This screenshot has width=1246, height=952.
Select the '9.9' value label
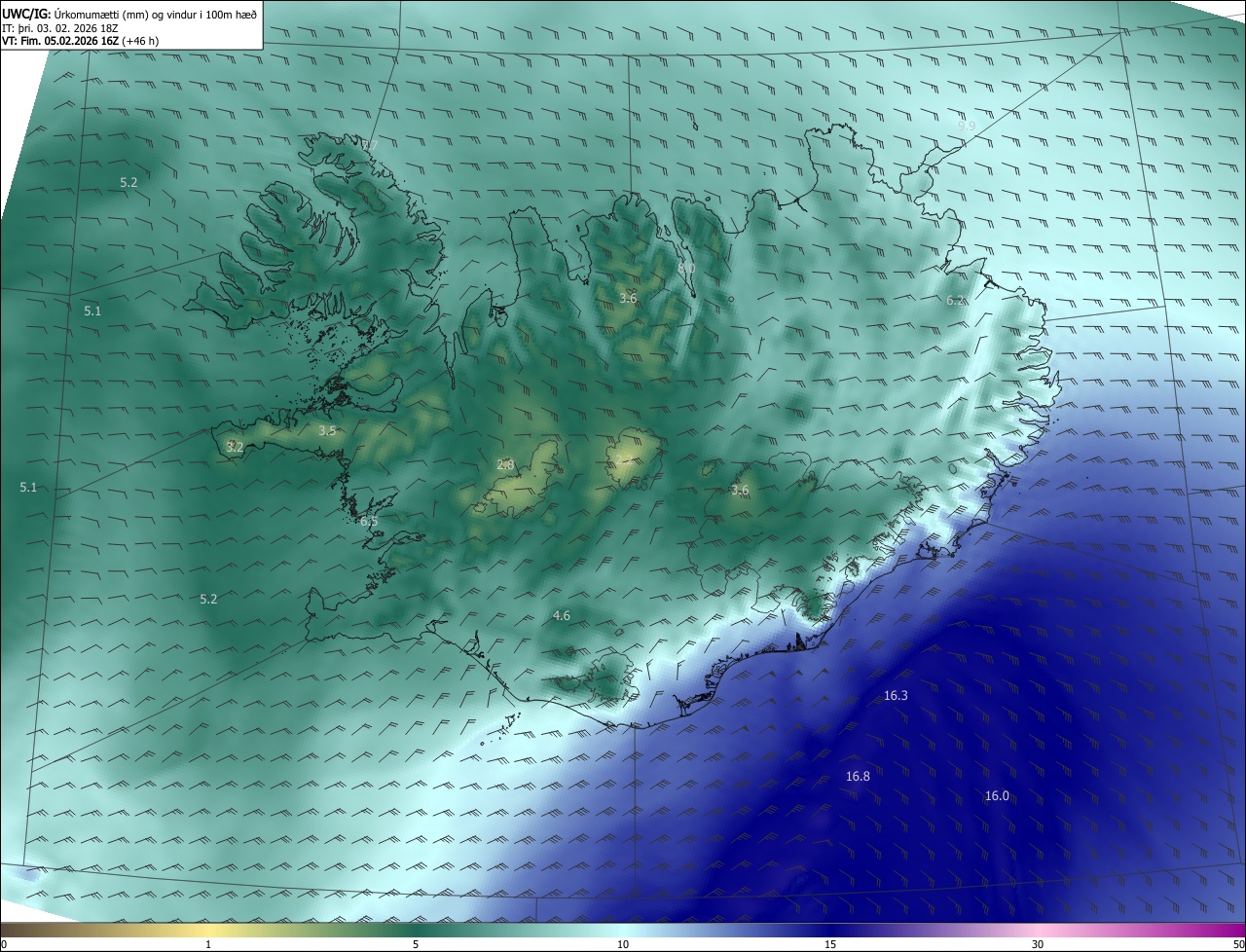(966, 127)
